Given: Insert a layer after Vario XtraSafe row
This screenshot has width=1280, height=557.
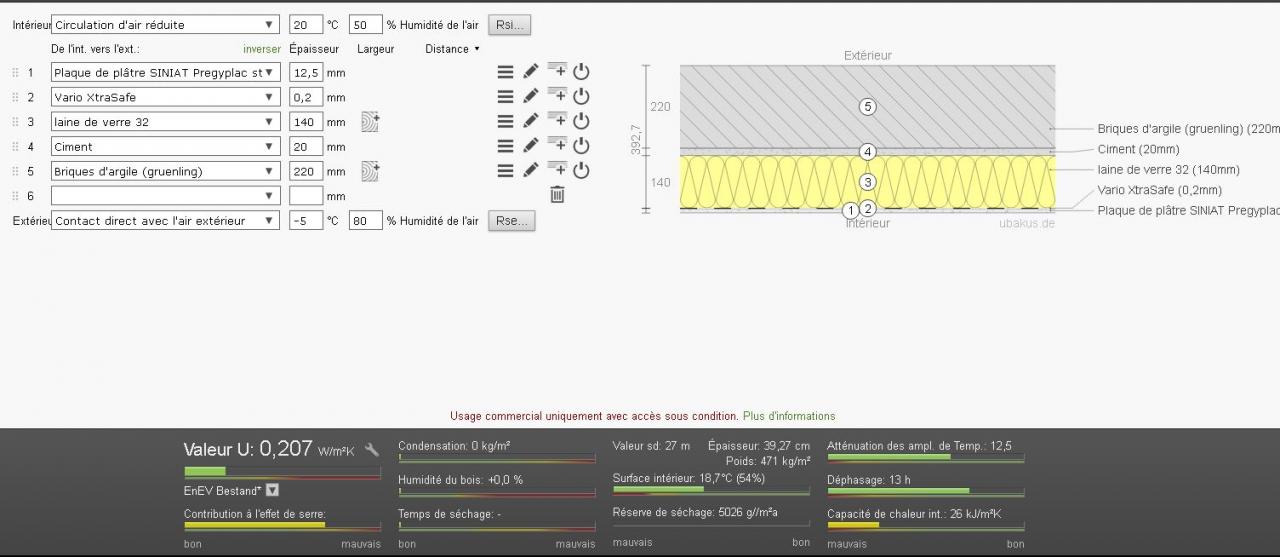Looking at the screenshot, I should pyautogui.click(x=557, y=96).
